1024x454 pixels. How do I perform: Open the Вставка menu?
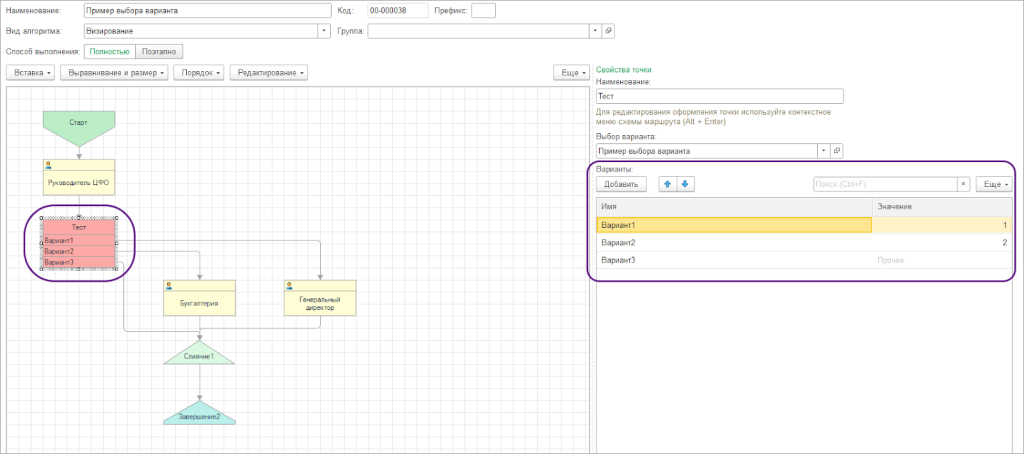click(30, 73)
